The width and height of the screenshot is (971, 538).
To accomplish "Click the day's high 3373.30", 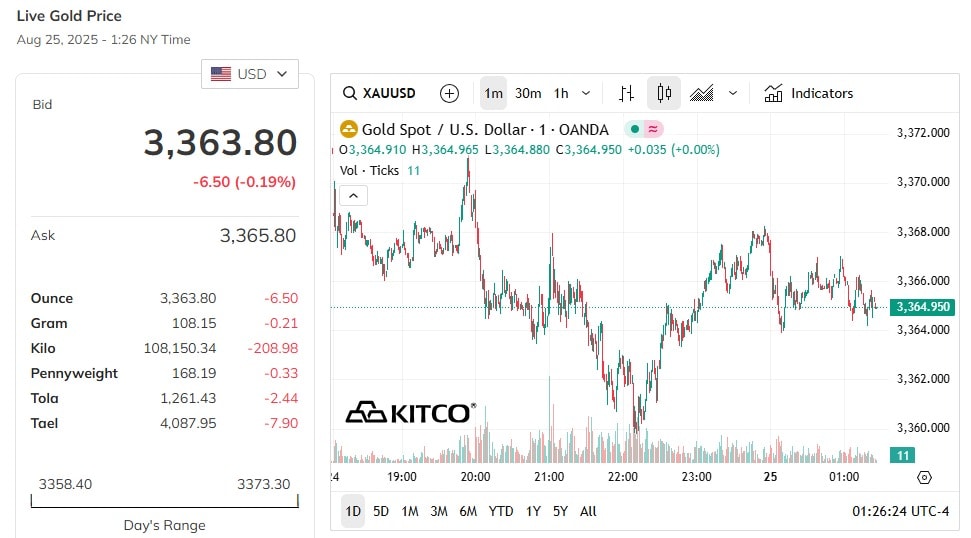I will click(x=263, y=484).
